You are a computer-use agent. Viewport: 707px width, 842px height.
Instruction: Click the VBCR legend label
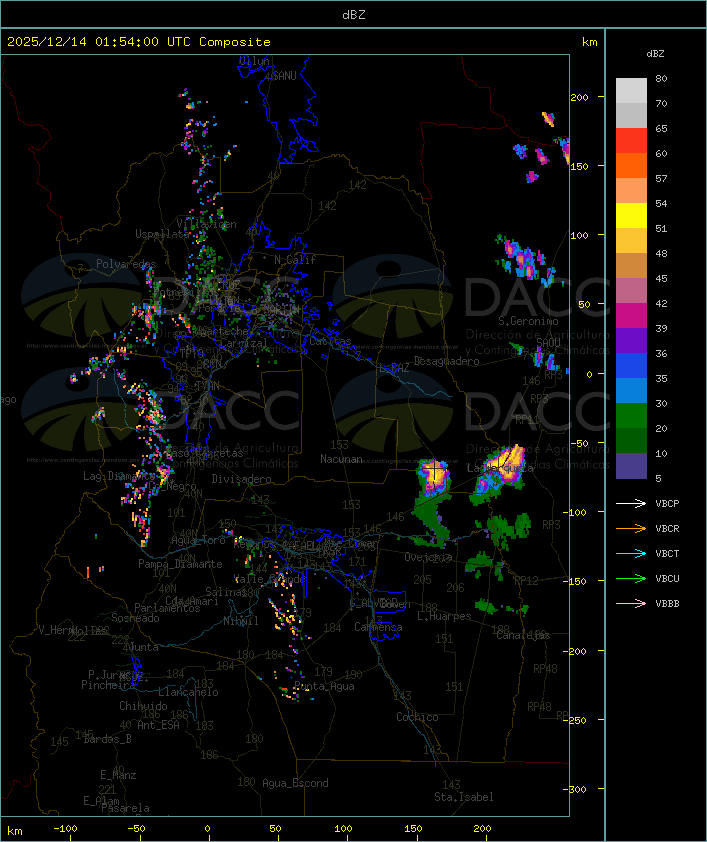(x=667, y=528)
